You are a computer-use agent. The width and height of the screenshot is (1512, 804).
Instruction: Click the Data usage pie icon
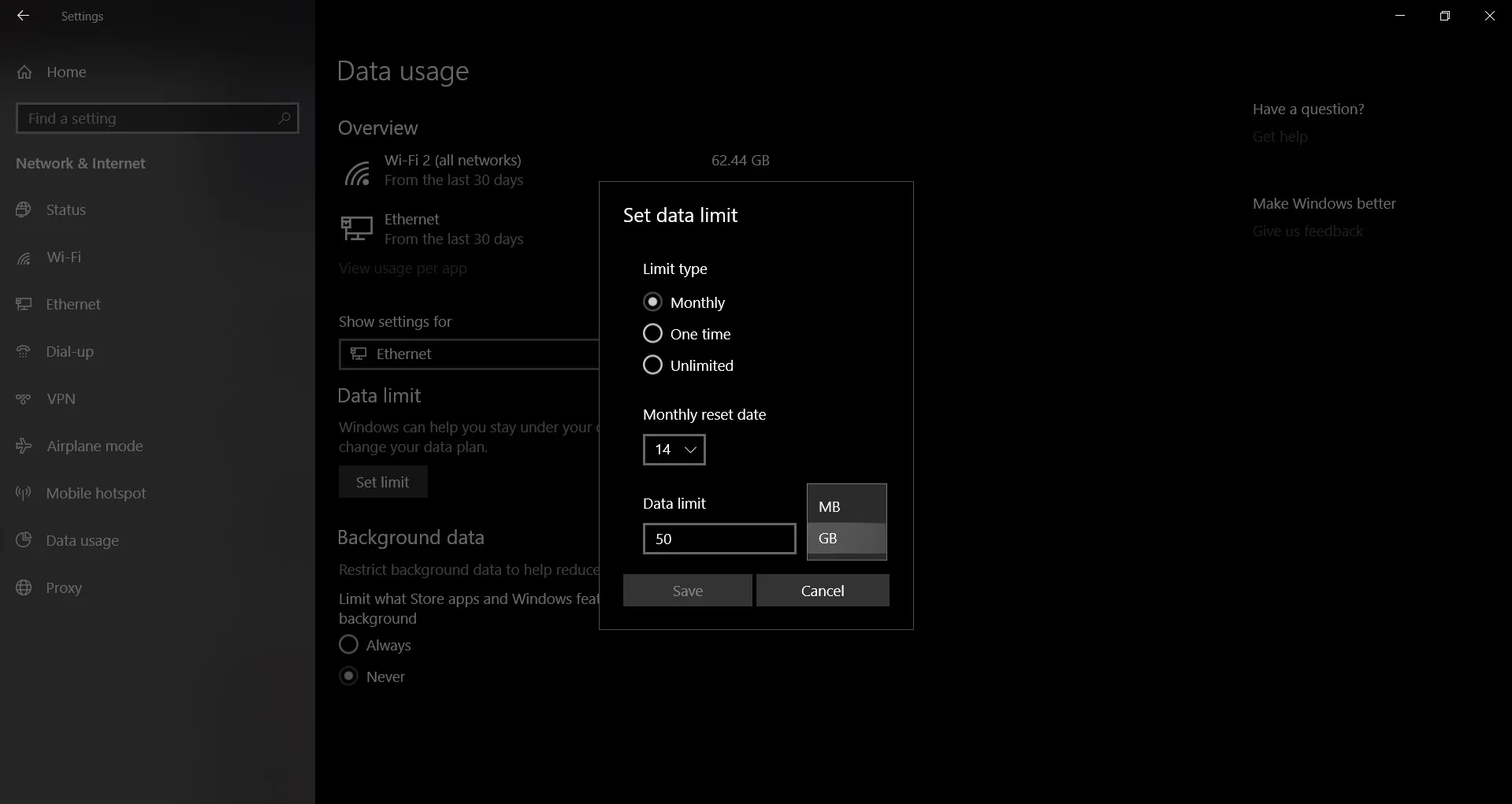click(x=24, y=540)
